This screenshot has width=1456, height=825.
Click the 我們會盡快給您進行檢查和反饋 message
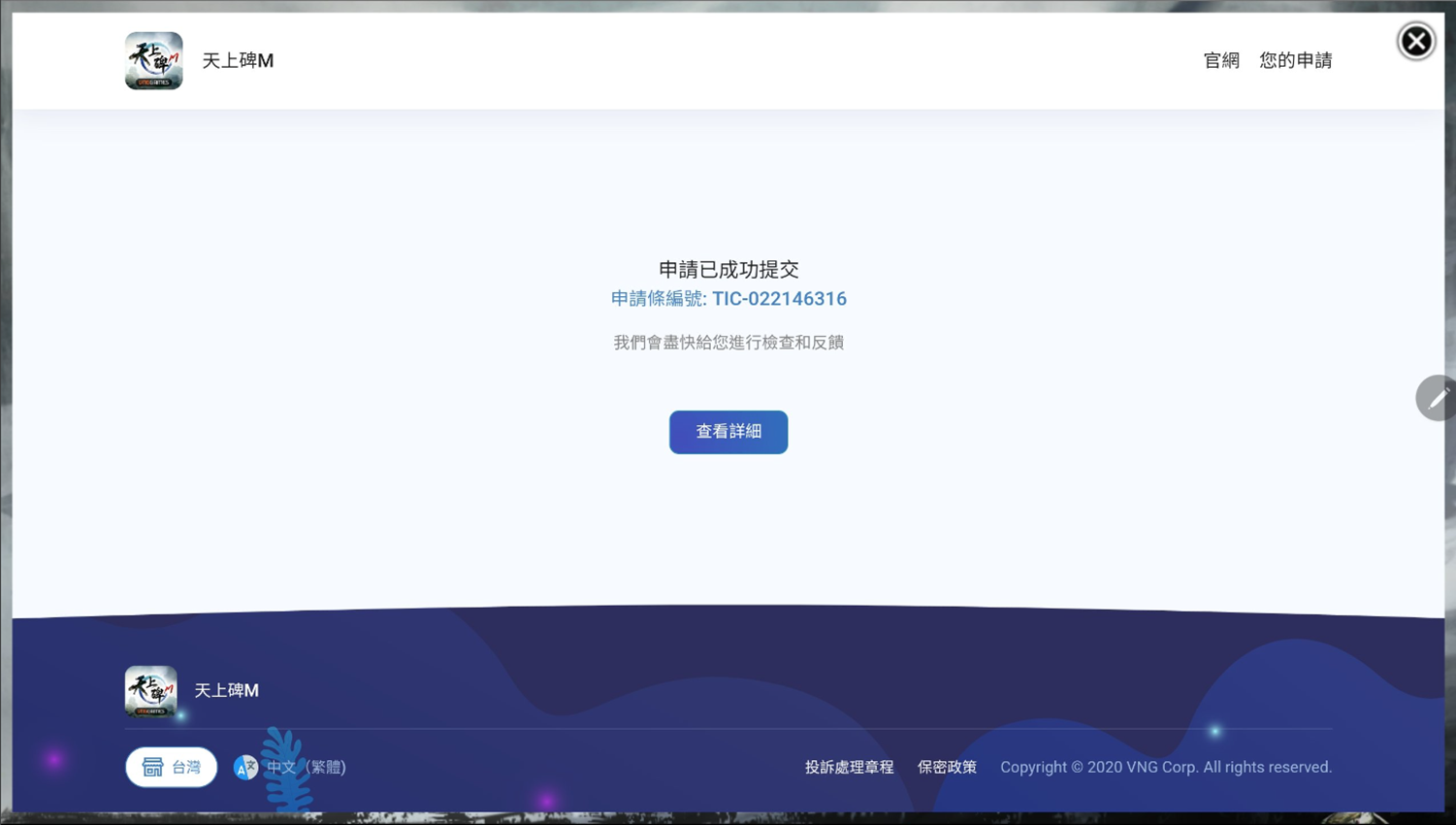728,343
